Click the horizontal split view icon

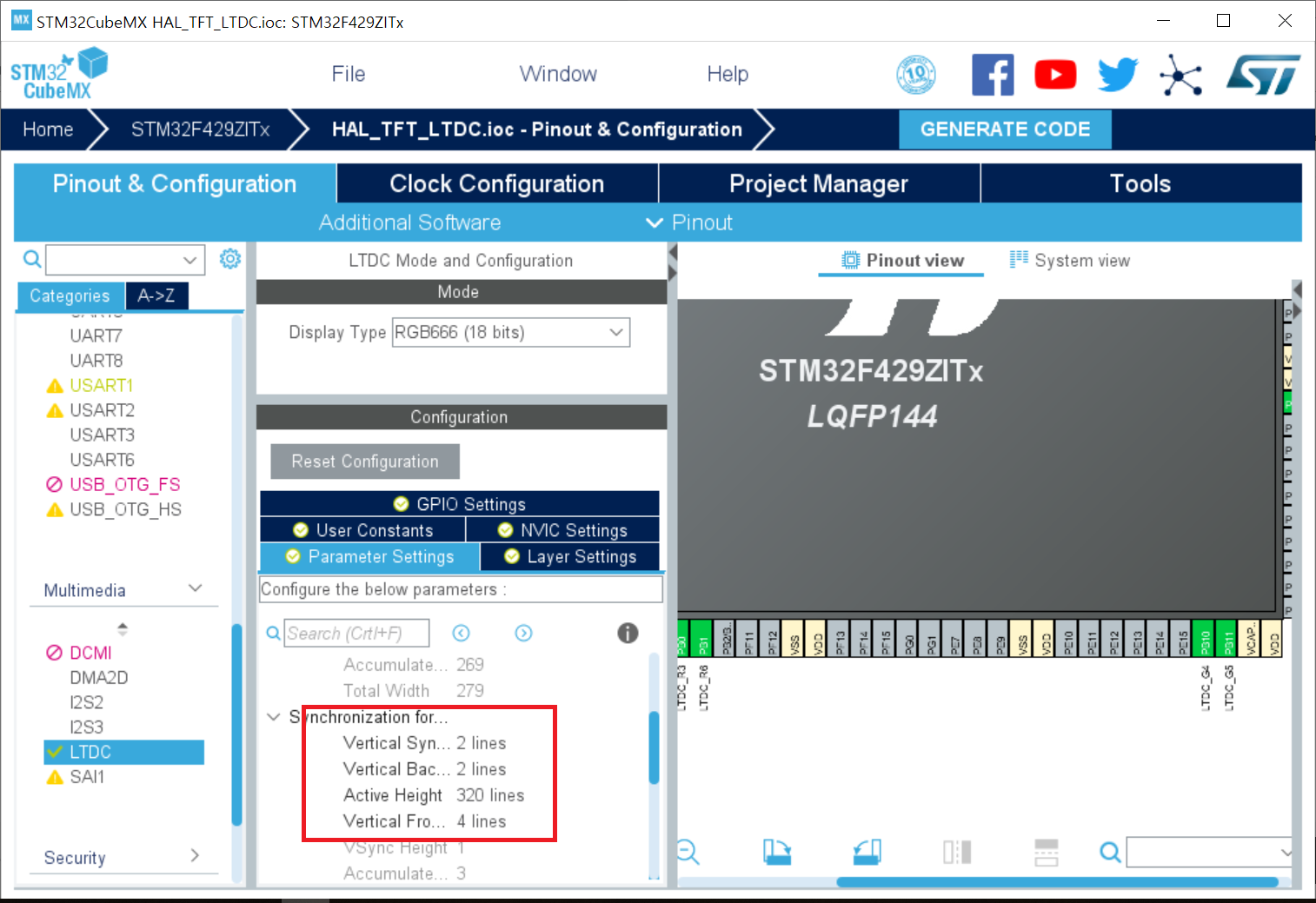pyautogui.click(x=1047, y=852)
